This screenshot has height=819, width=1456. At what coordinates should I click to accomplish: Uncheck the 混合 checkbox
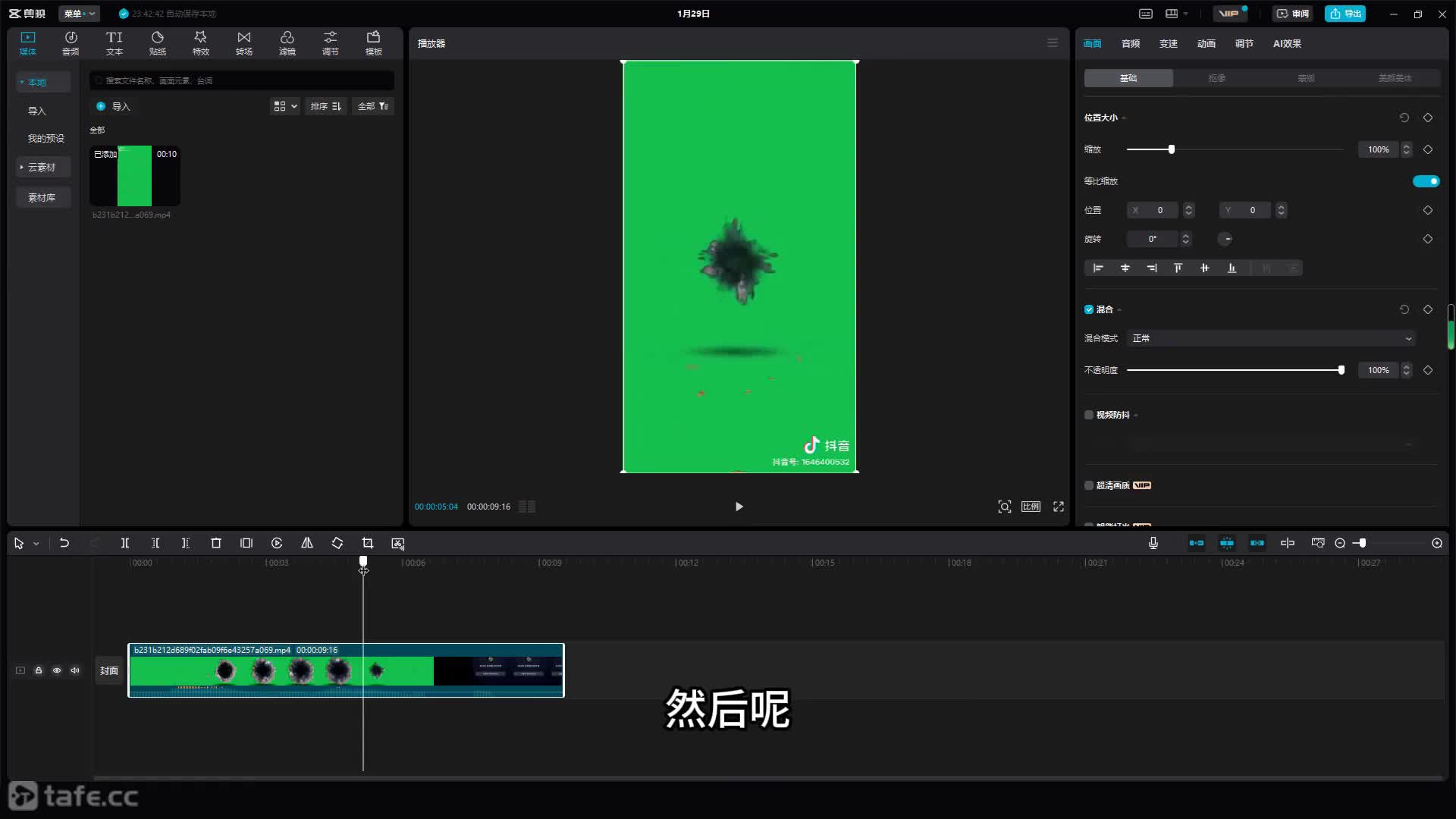point(1089,309)
